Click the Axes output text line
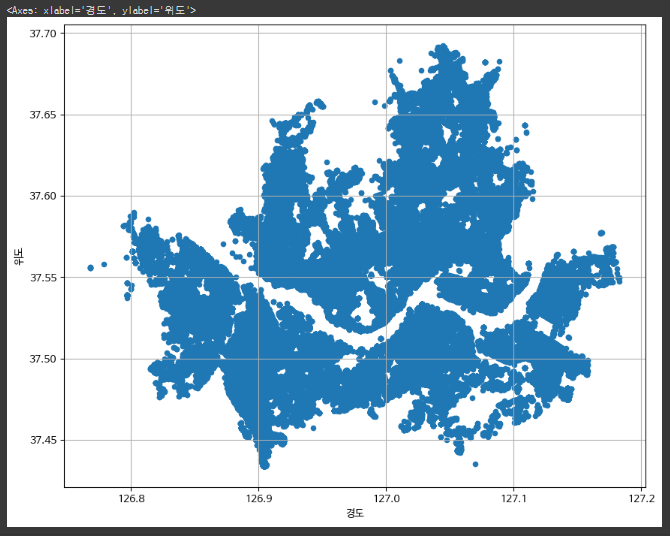670x536 pixels. 101,10
